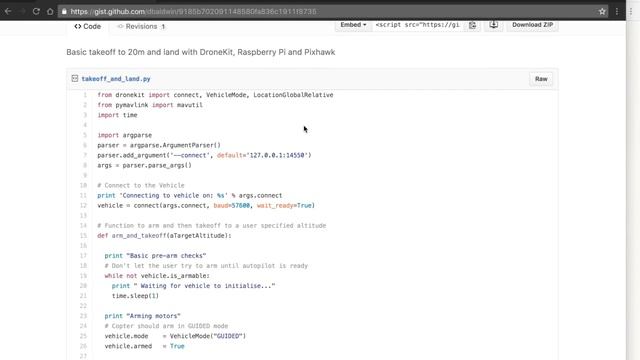Open the browser three-dot menu
Screen dimensions: 640x360
pyautogui.click(x=617, y=11)
